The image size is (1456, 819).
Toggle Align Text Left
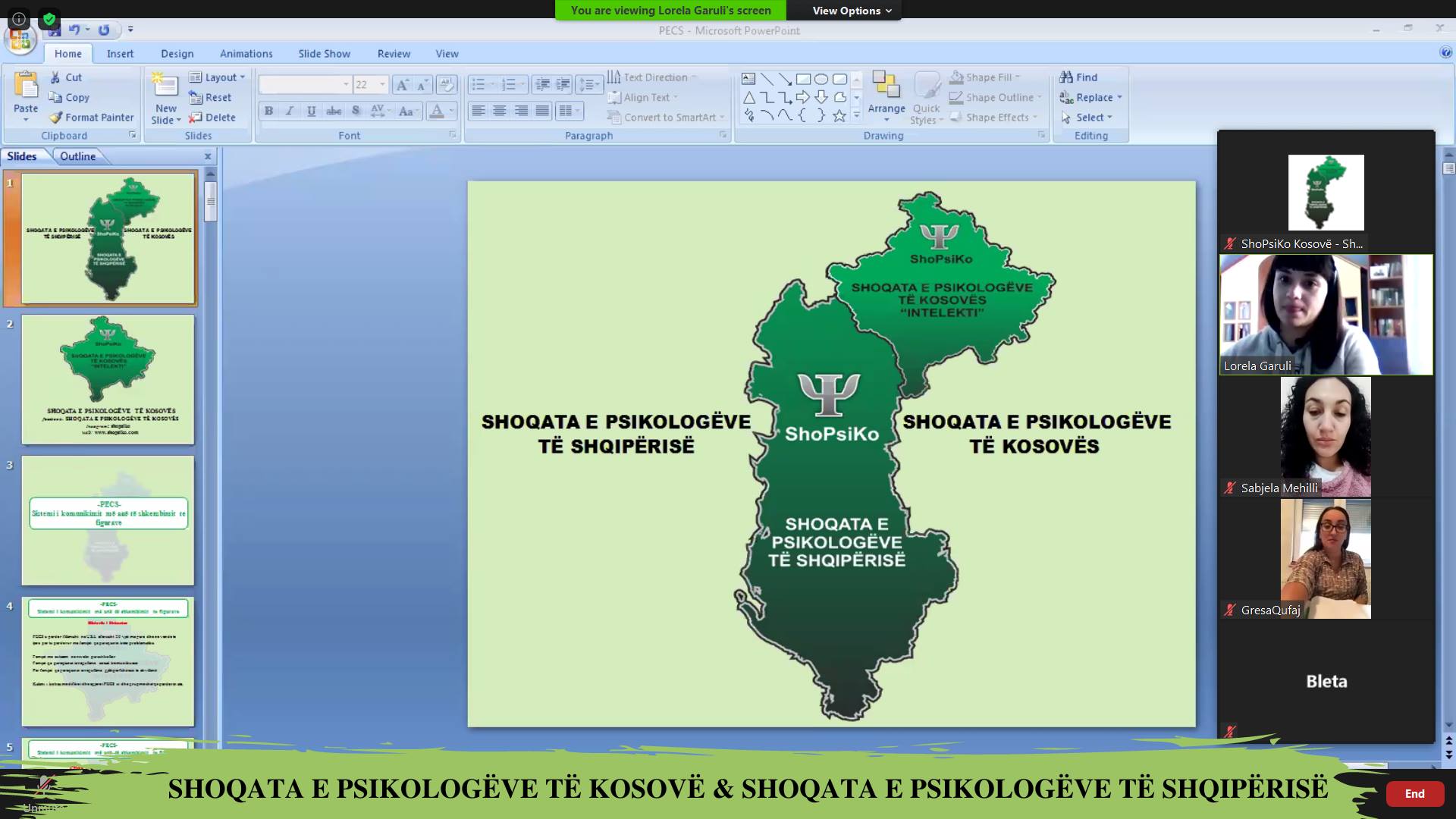(478, 111)
